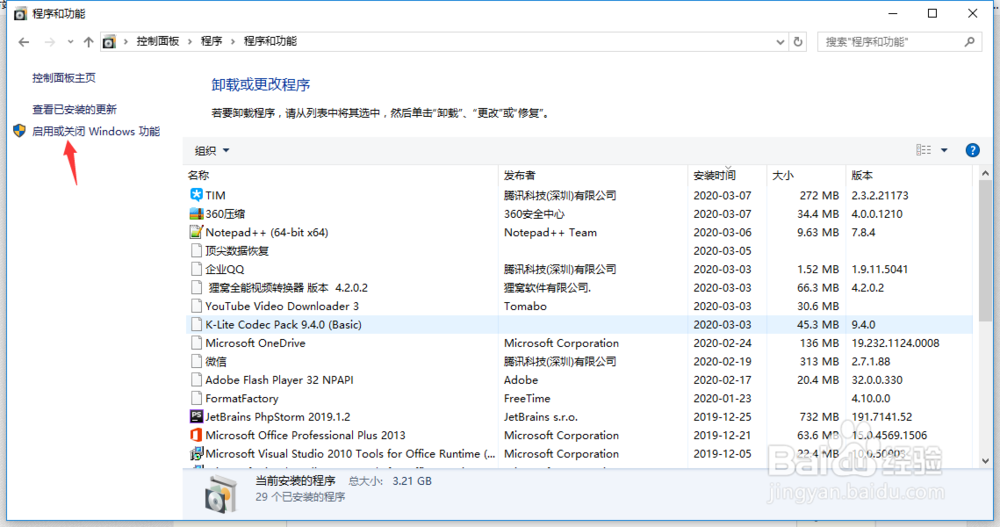Click the Back navigation arrow
Screen dimensions: 1000x527
pos(24,42)
